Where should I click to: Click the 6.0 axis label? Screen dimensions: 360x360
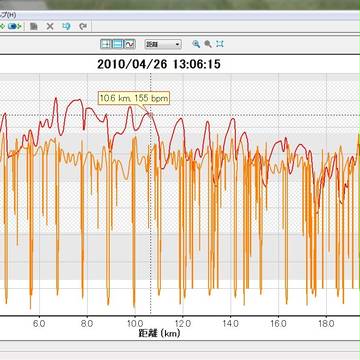point(39,324)
